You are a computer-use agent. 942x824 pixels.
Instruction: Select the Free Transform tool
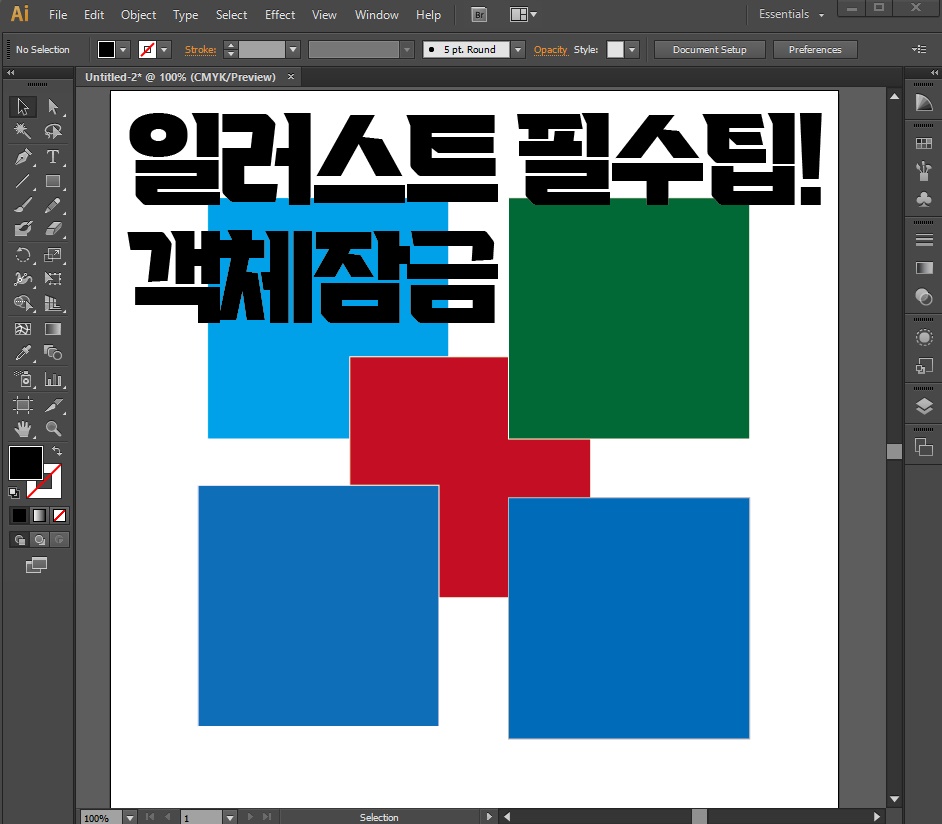[x=53, y=279]
